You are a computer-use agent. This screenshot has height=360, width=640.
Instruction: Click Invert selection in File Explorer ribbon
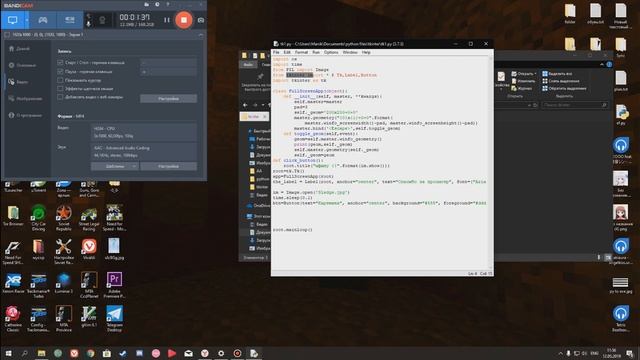coord(564,88)
